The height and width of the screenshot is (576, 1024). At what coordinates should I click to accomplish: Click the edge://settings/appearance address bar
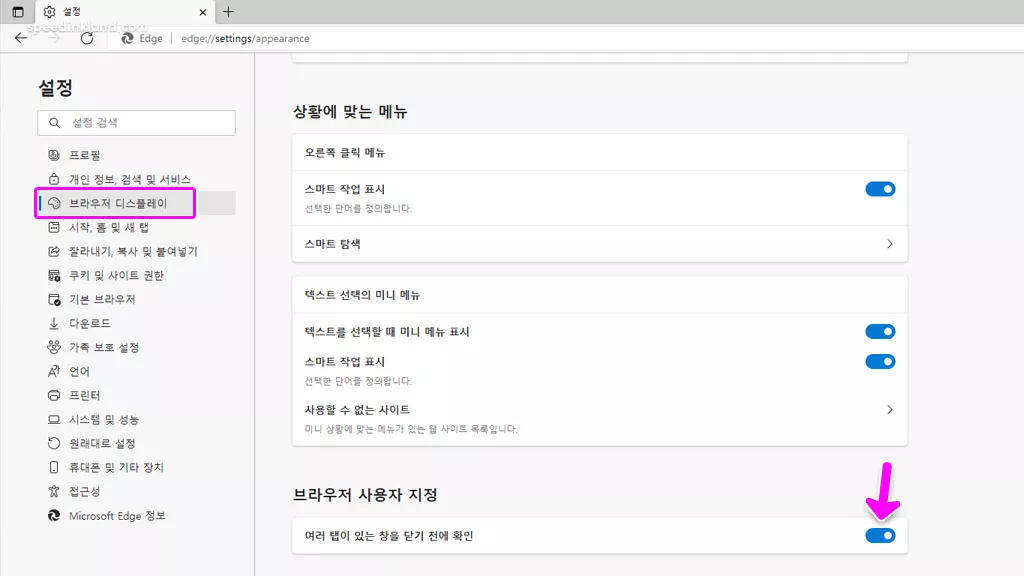point(246,39)
